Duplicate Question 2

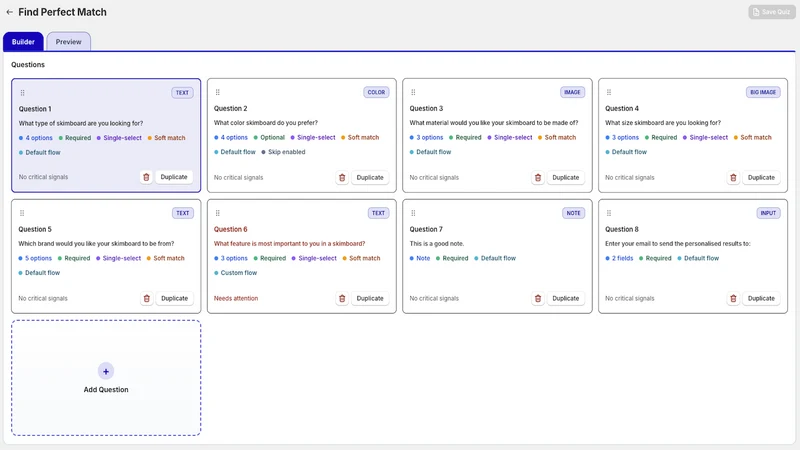pyautogui.click(x=370, y=178)
